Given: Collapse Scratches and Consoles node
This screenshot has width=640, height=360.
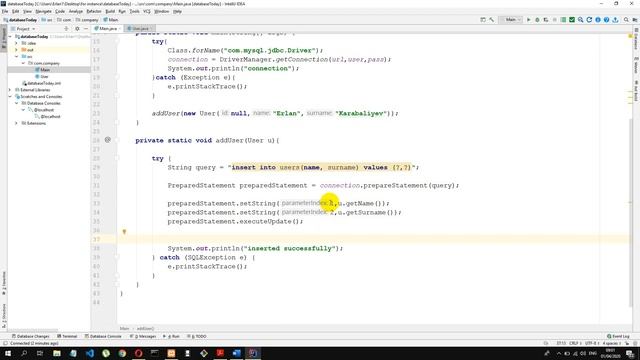Looking at the screenshot, I should (x=10, y=97).
